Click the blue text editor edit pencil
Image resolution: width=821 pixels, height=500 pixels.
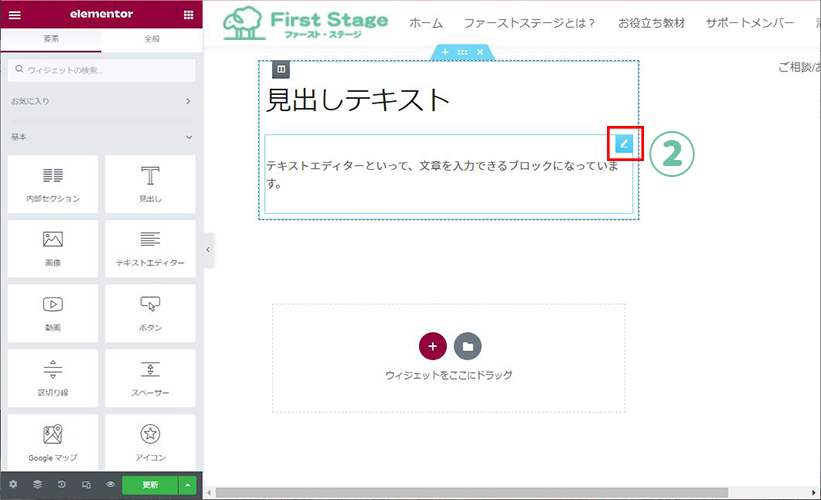624,144
